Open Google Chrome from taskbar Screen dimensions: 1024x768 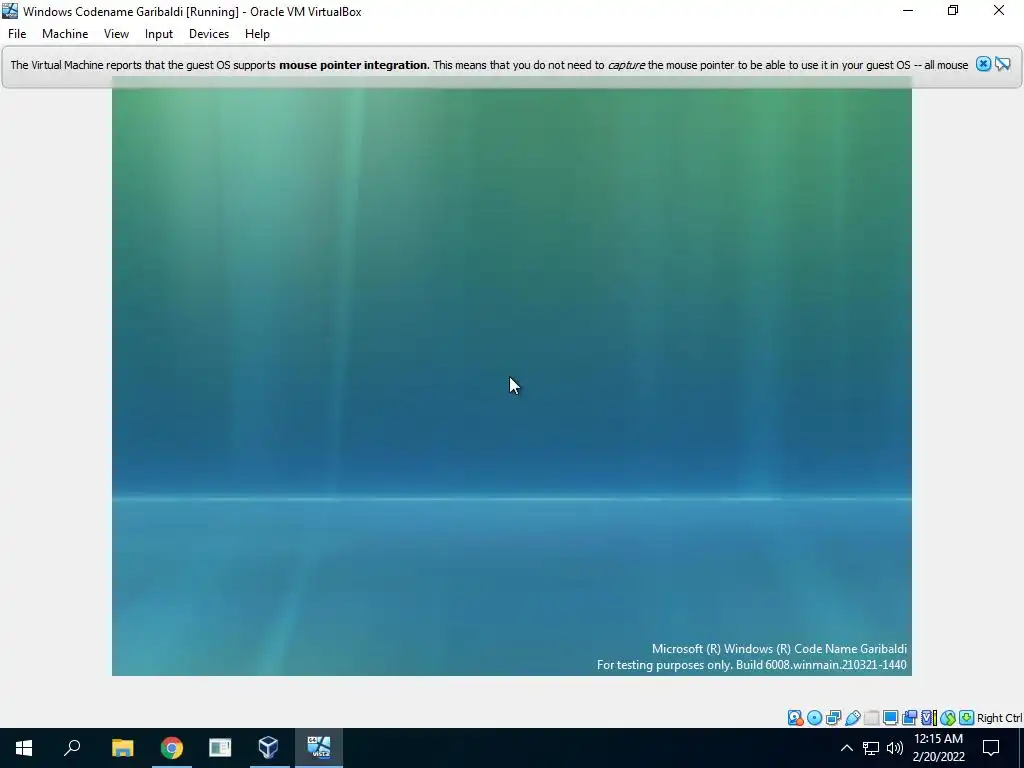coord(172,748)
